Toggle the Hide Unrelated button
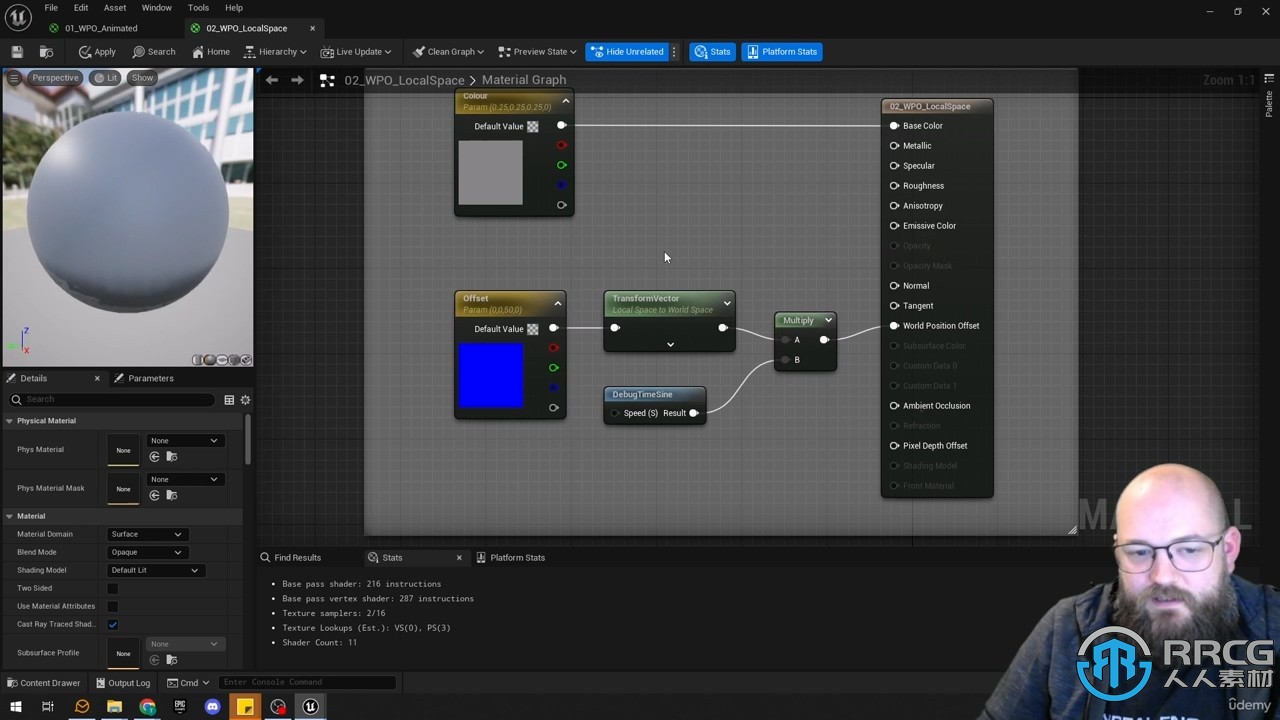Viewport: 1280px width, 720px height. point(627,52)
